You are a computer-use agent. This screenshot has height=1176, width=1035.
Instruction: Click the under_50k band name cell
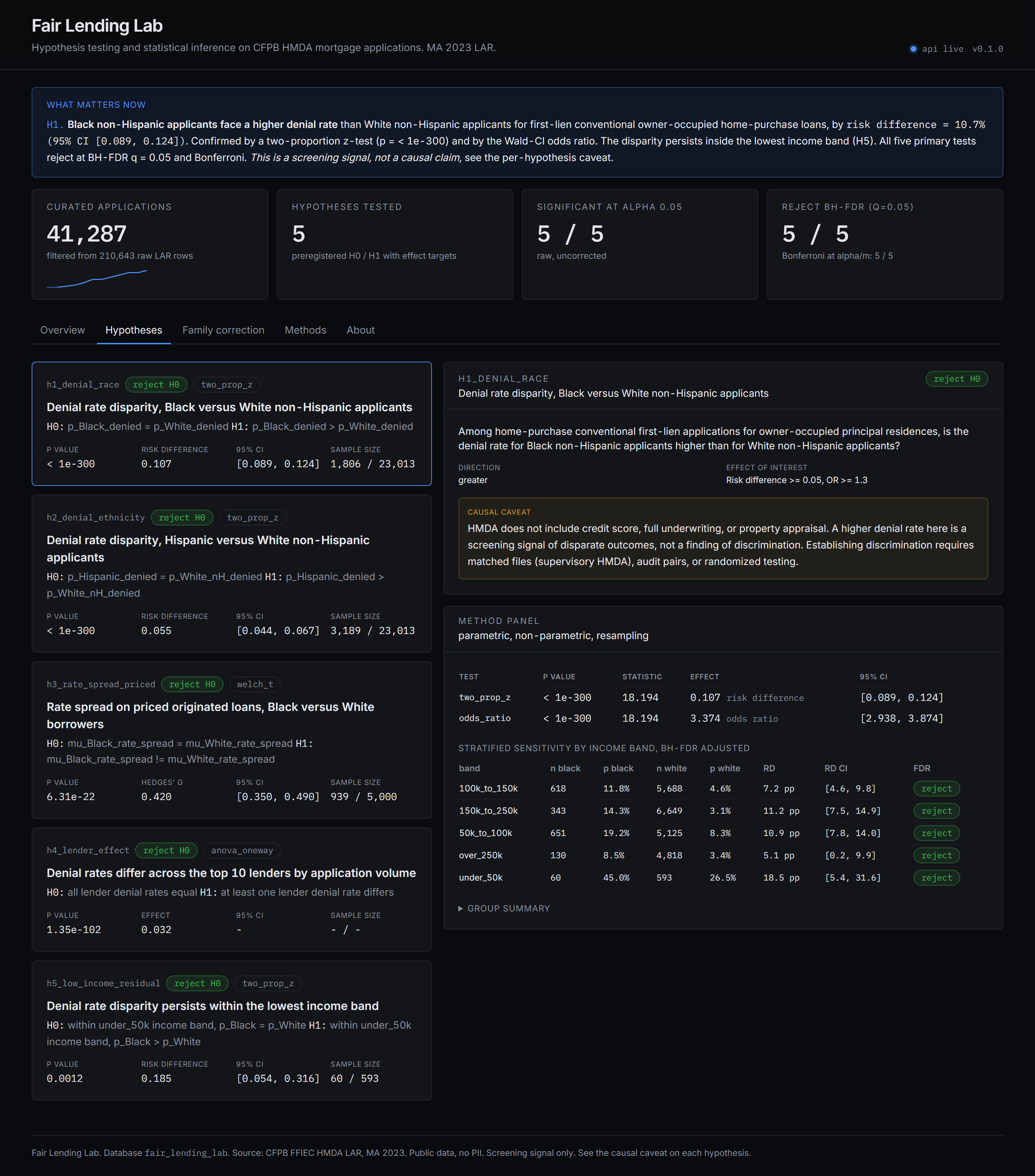pyautogui.click(x=480, y=878)
